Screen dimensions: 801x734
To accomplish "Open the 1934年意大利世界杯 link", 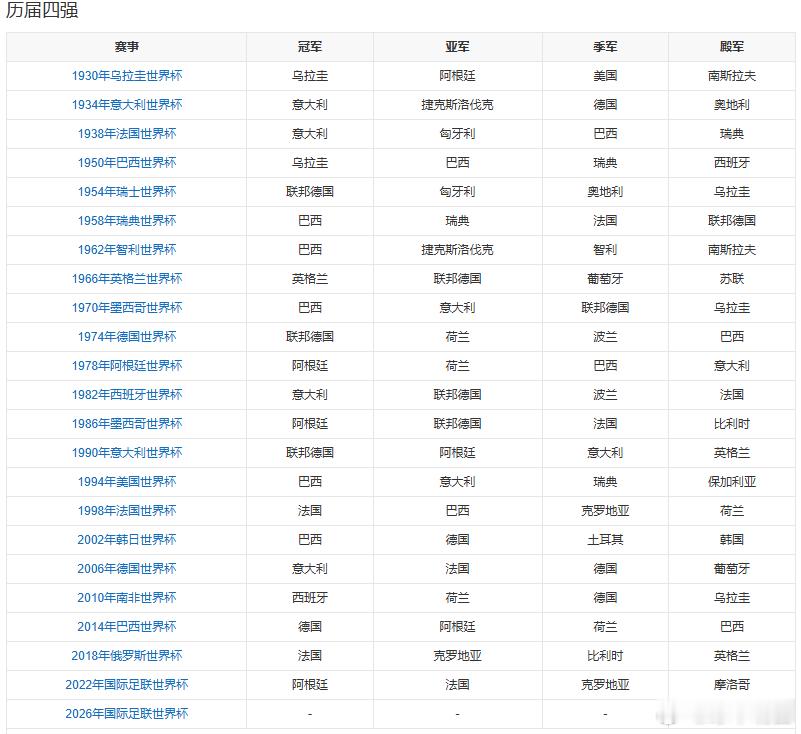I will 127,105.
